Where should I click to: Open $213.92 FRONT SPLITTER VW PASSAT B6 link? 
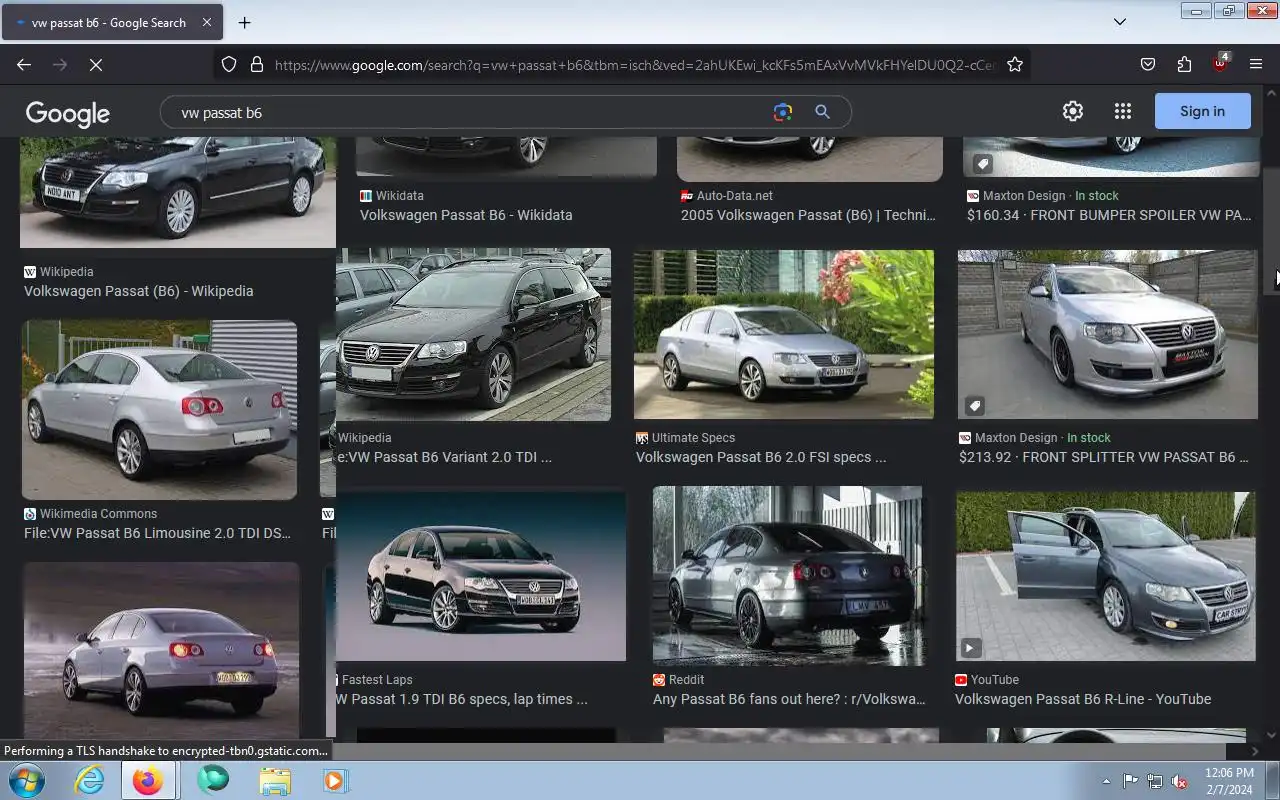coord(1104,457)
